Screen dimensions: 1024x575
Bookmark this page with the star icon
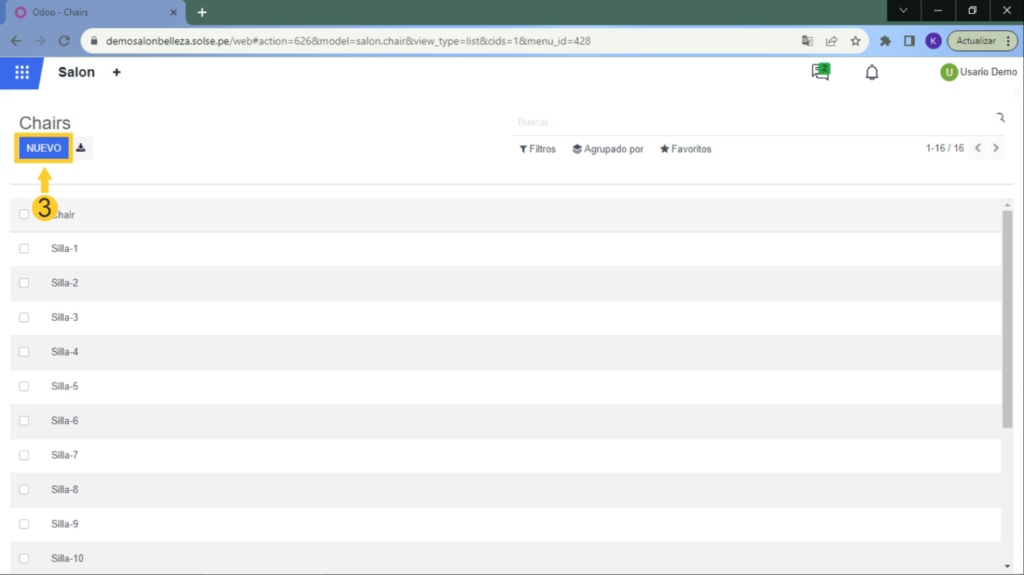pos(855,41)
